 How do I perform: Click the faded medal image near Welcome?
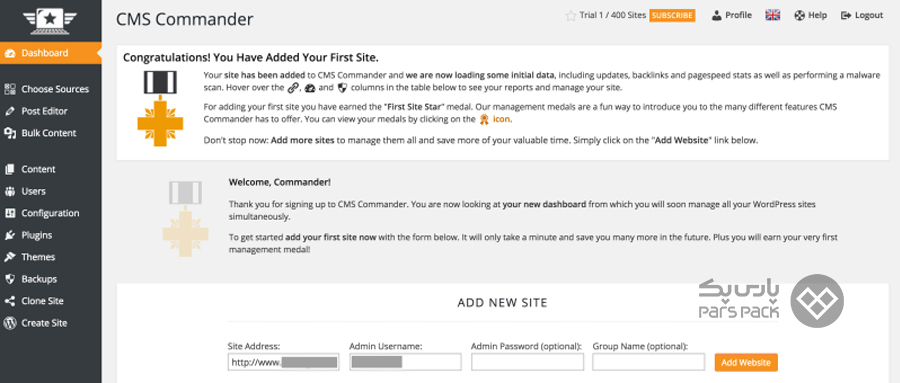pos(185,219)
